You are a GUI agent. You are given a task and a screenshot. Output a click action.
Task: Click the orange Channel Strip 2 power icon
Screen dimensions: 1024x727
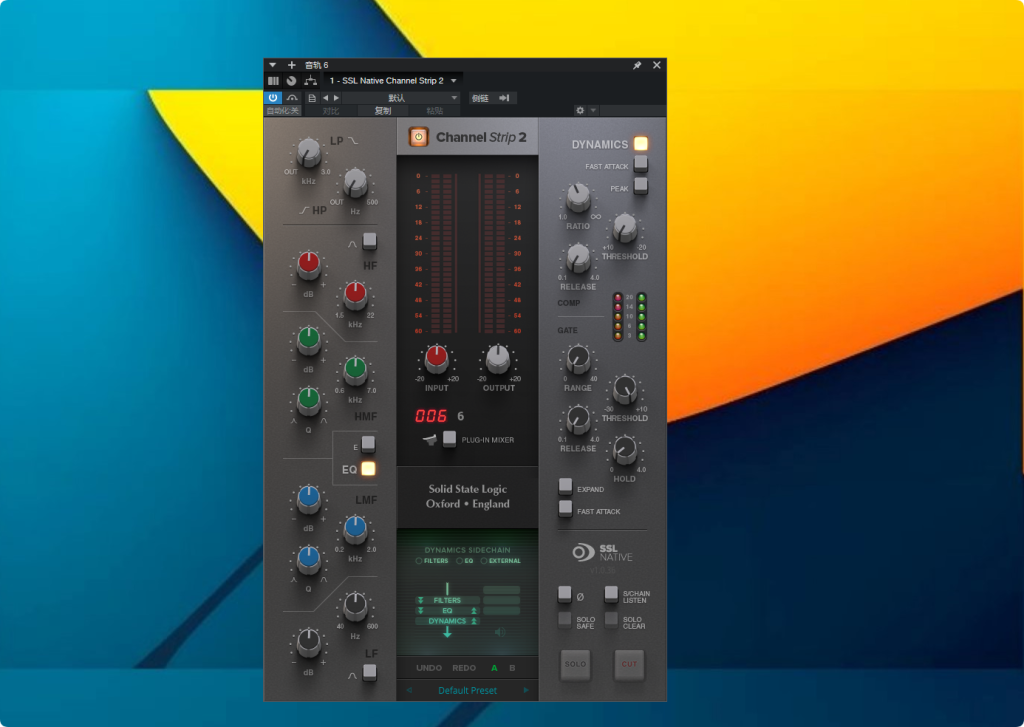[419, 137]
